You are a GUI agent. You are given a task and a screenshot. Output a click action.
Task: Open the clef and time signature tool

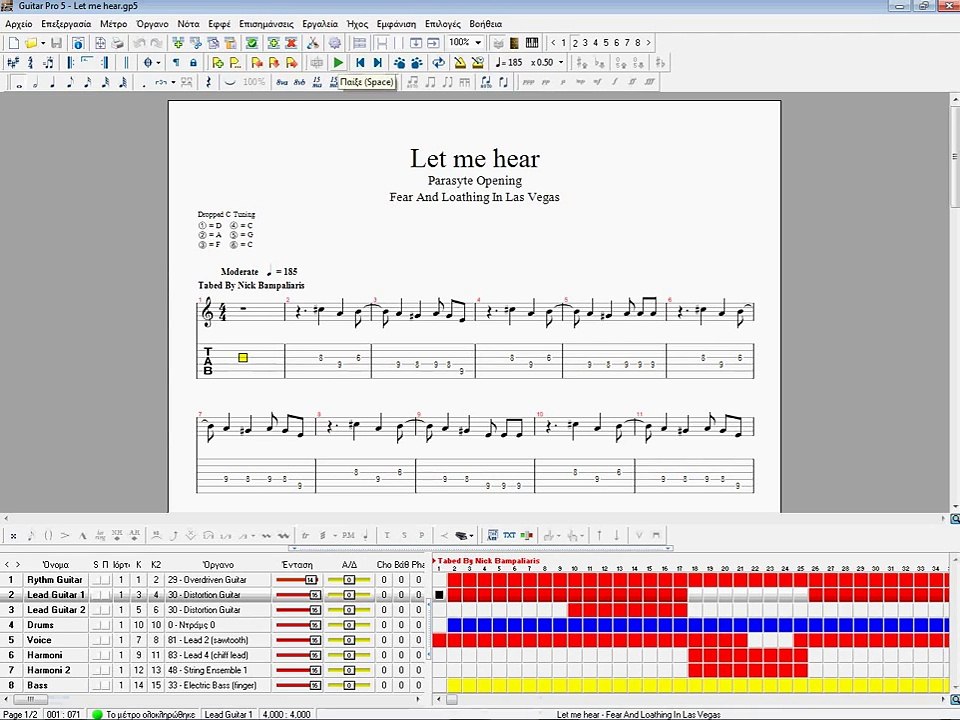tap(30, 62)
